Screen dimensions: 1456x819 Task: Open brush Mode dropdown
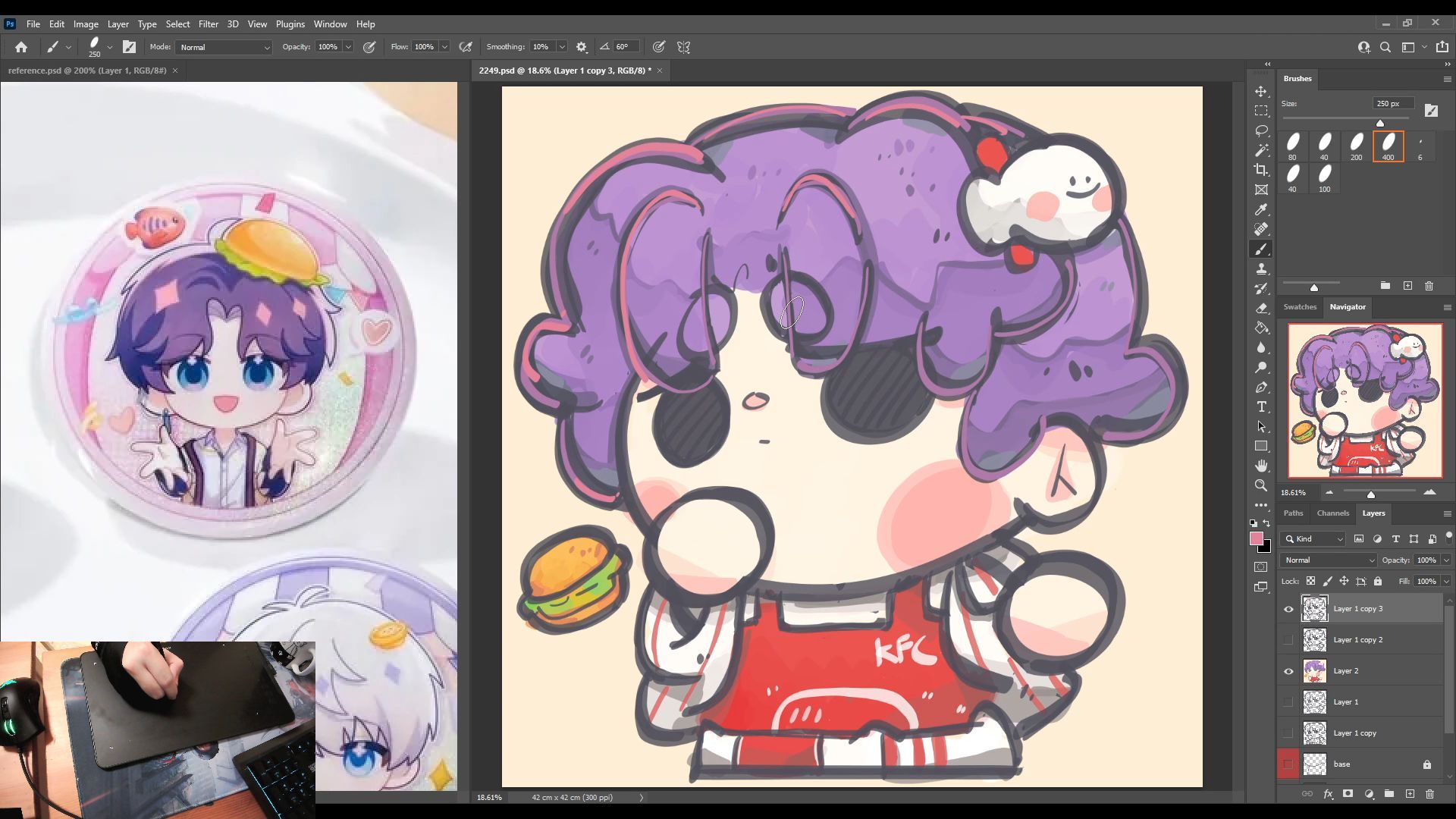click(224, 47)
